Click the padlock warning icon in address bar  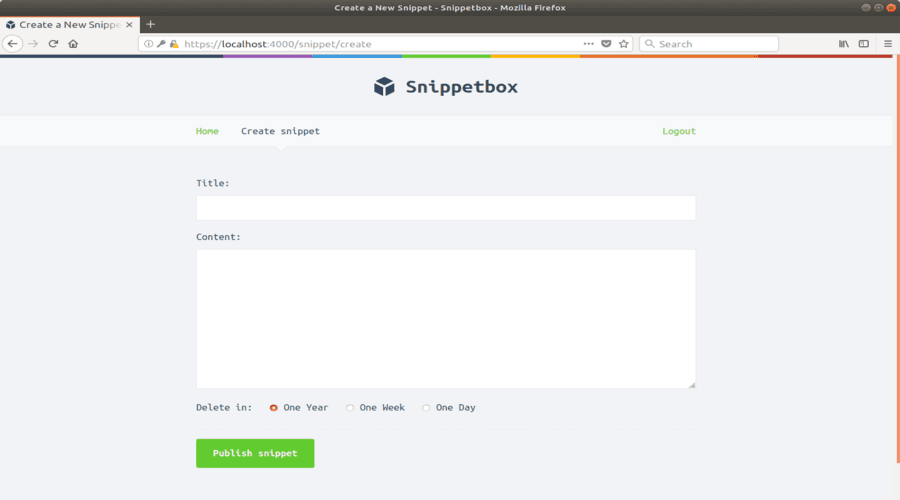(x=174, y=44)
